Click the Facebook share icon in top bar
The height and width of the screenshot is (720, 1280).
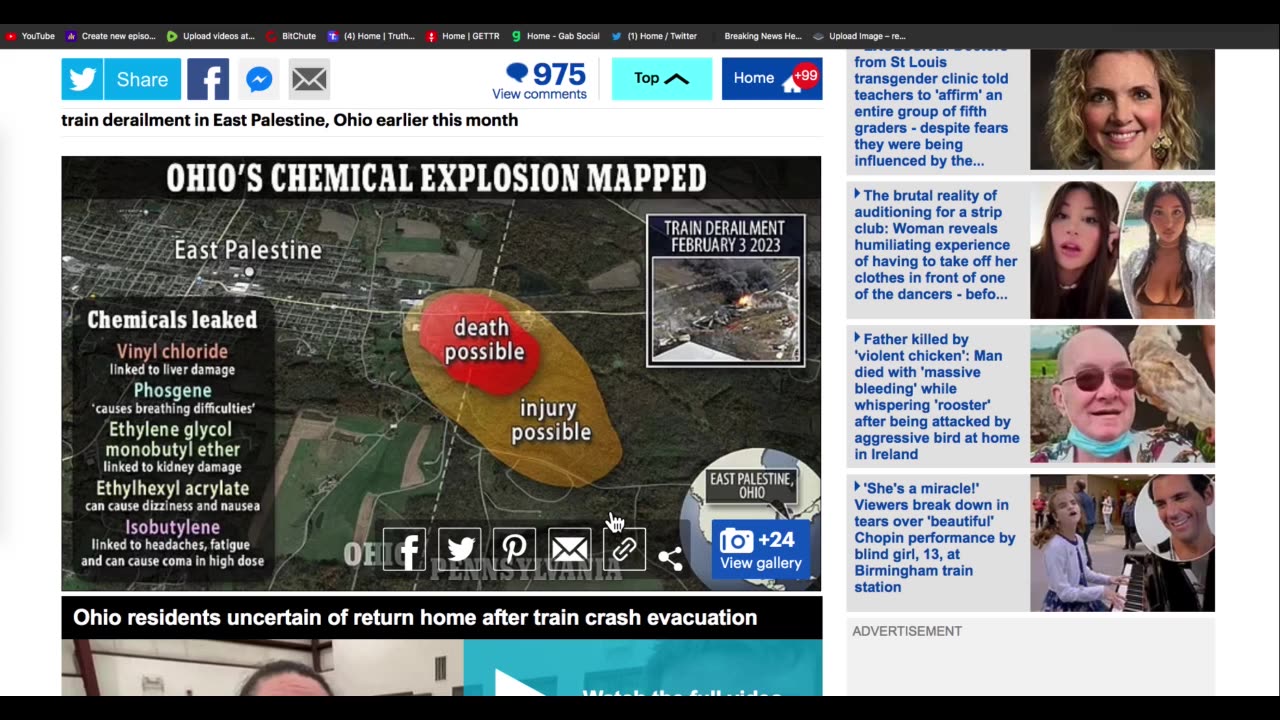208,79
